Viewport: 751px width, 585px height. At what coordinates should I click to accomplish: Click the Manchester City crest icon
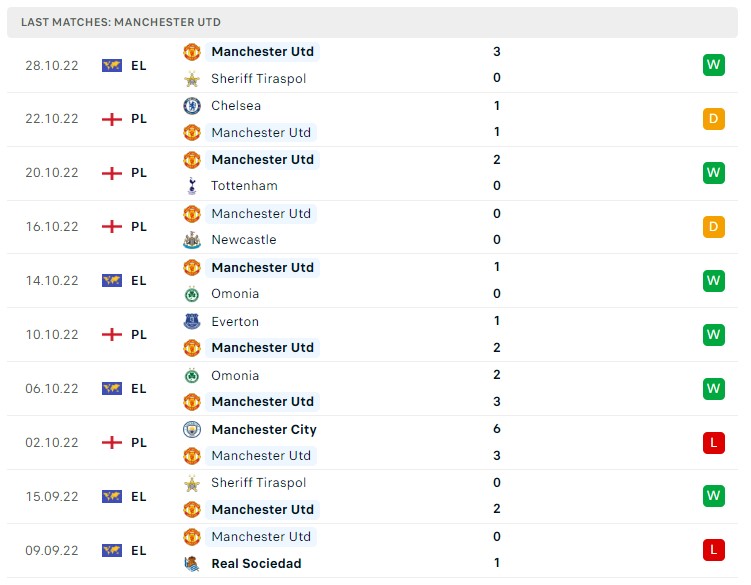tap(192, 430)
